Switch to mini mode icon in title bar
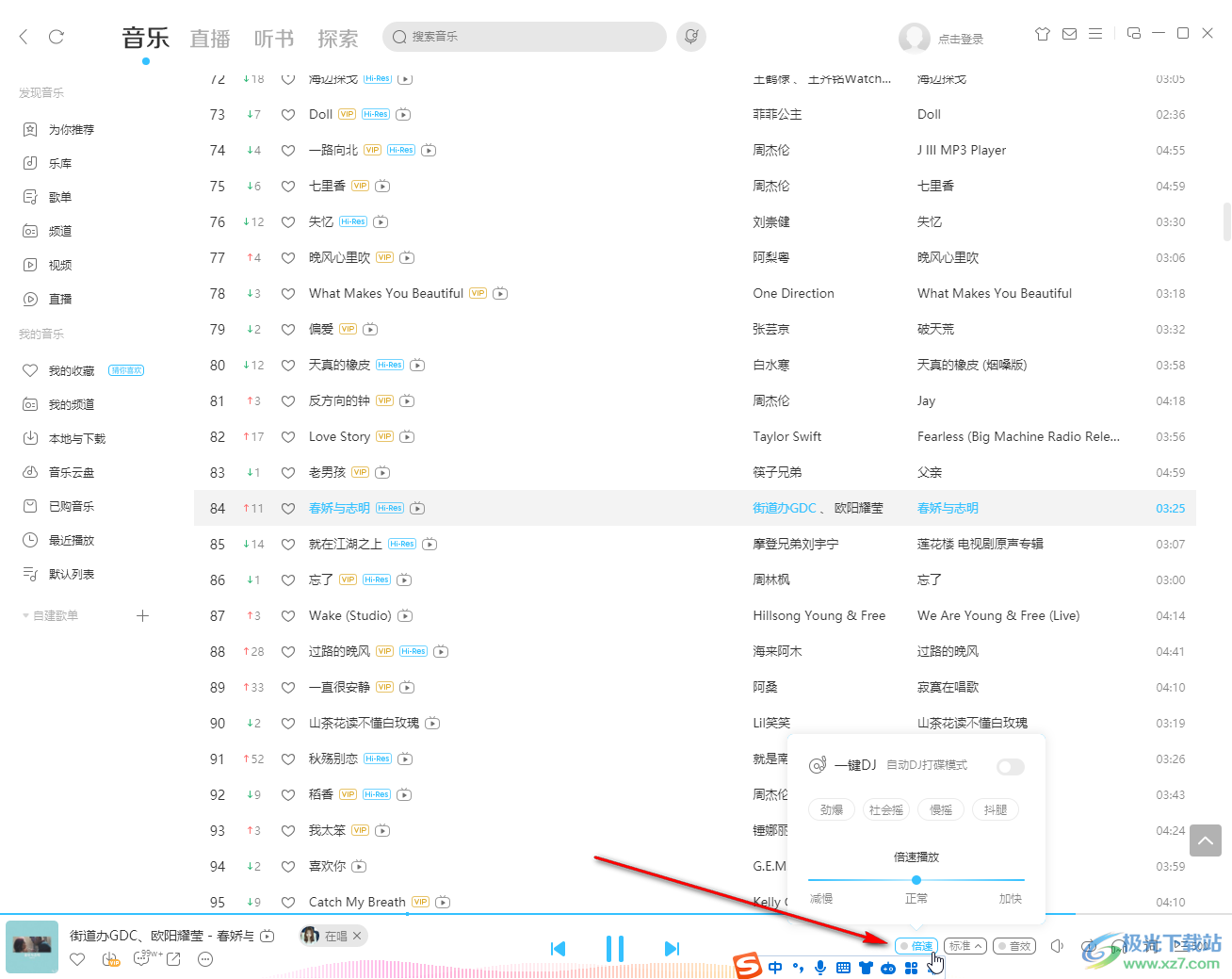 click(x=1134, y=33)
